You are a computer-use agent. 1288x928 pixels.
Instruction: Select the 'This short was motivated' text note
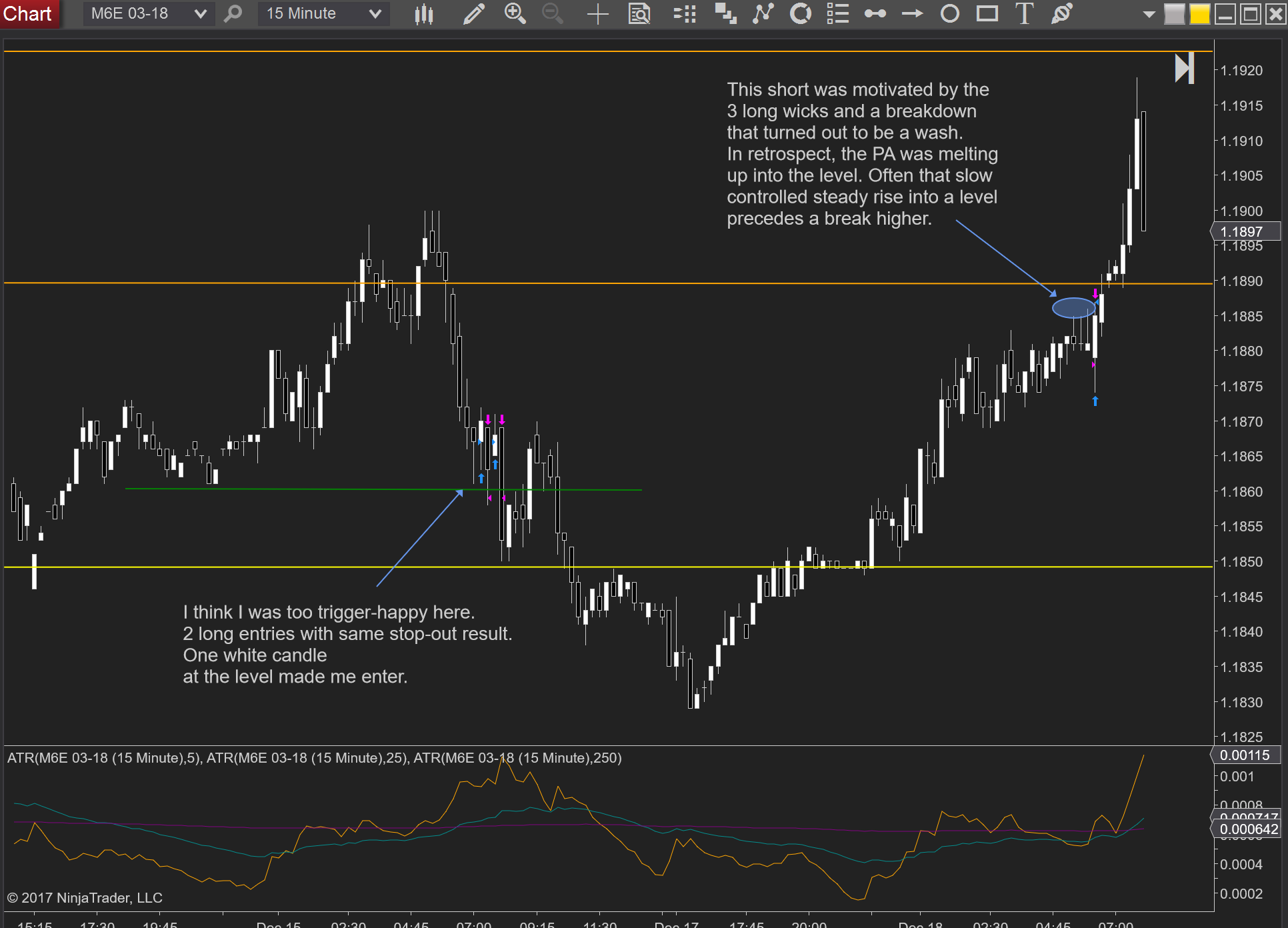[x=862, y=154]
